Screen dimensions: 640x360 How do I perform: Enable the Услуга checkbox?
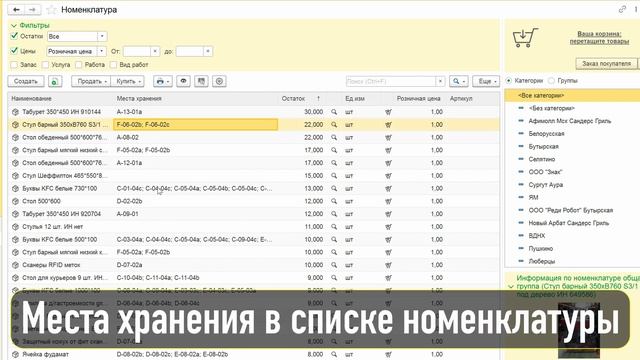(x=46, y=65)
